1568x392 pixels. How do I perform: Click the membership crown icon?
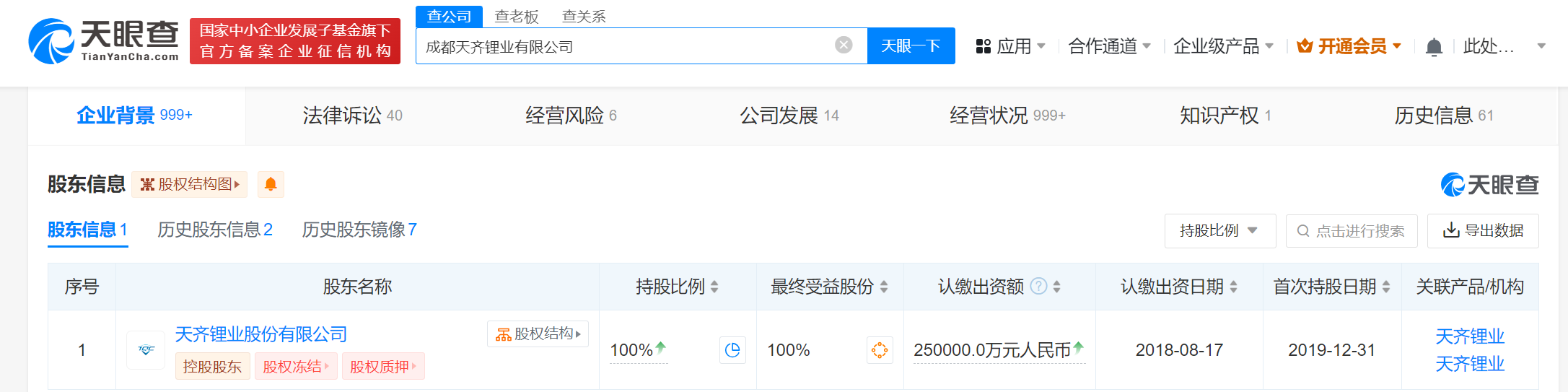pyautogui.click(x=1305, y=46)
